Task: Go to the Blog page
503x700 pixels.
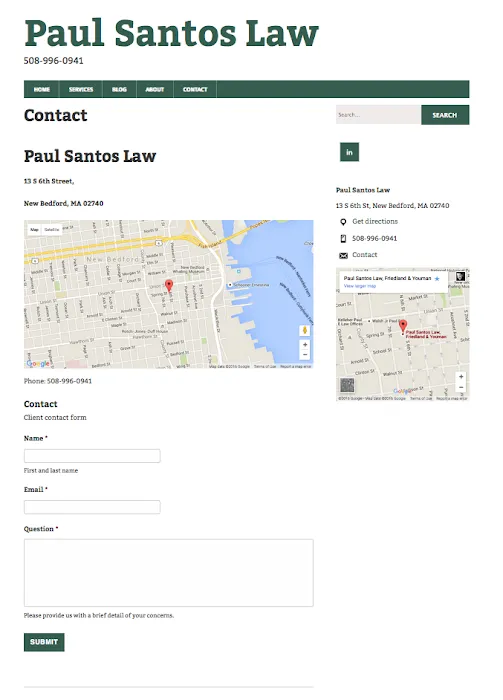Action: coord(119,89)
